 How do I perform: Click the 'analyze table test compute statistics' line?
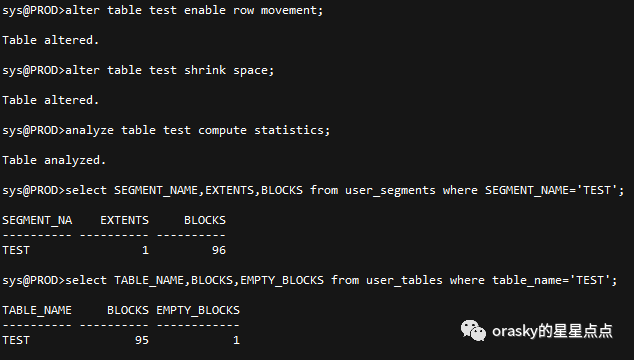point(166,130)
